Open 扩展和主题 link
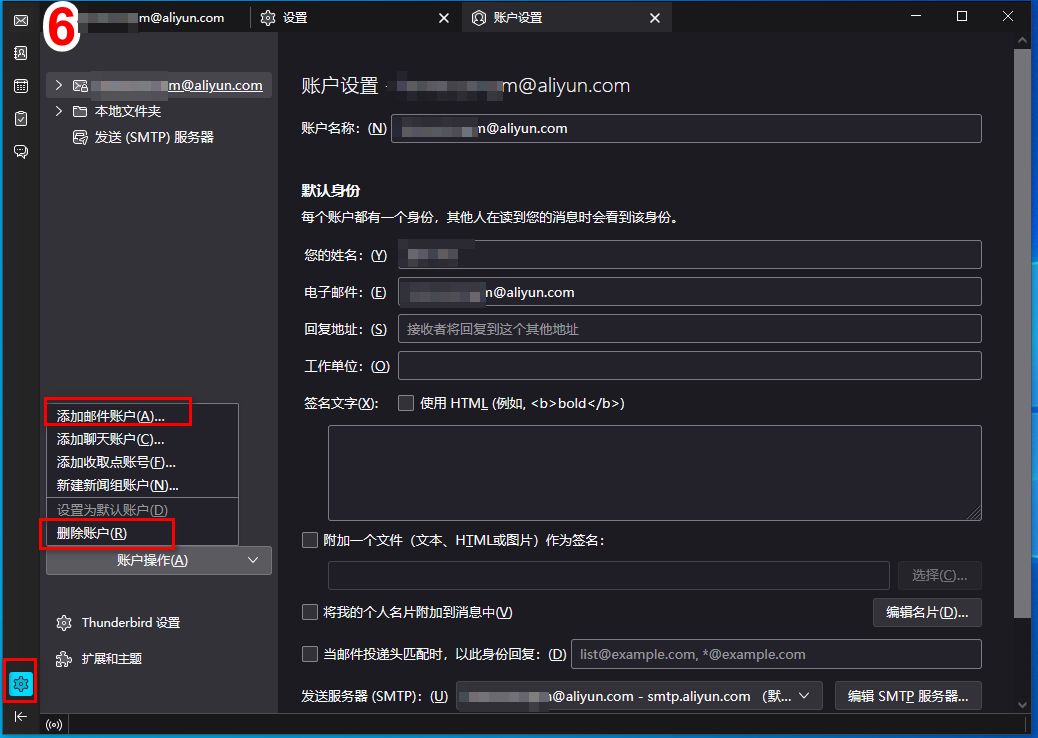The image size is (1038, 738). pyautogui.click(x=112, y=659)
